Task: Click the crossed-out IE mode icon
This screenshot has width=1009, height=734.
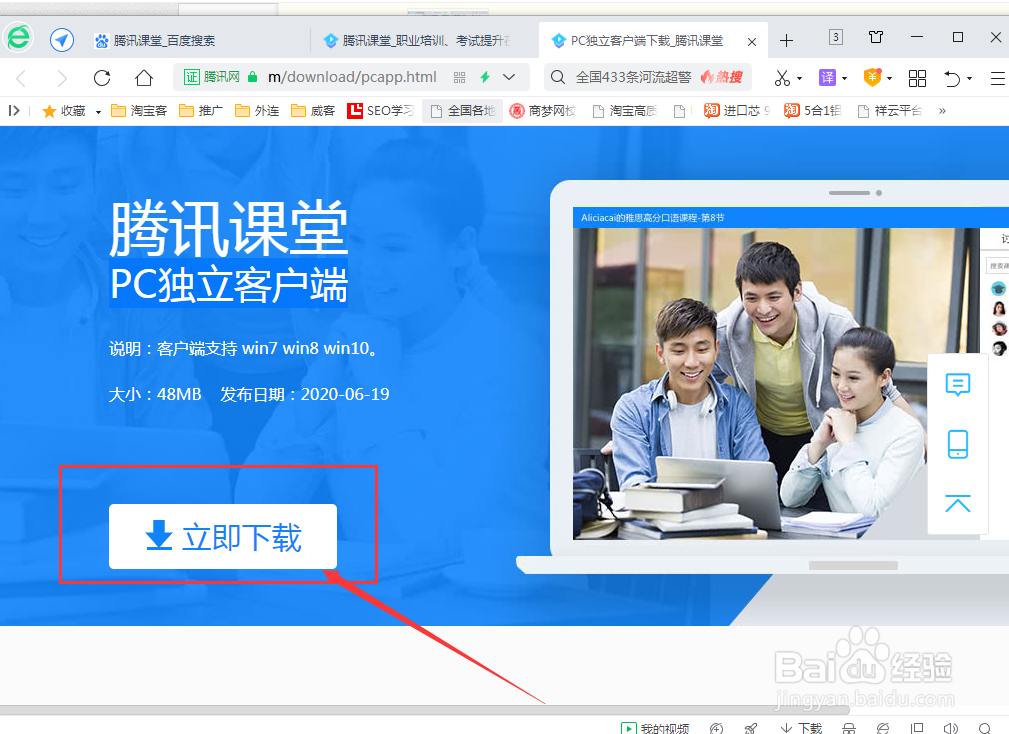Action: 883,728
